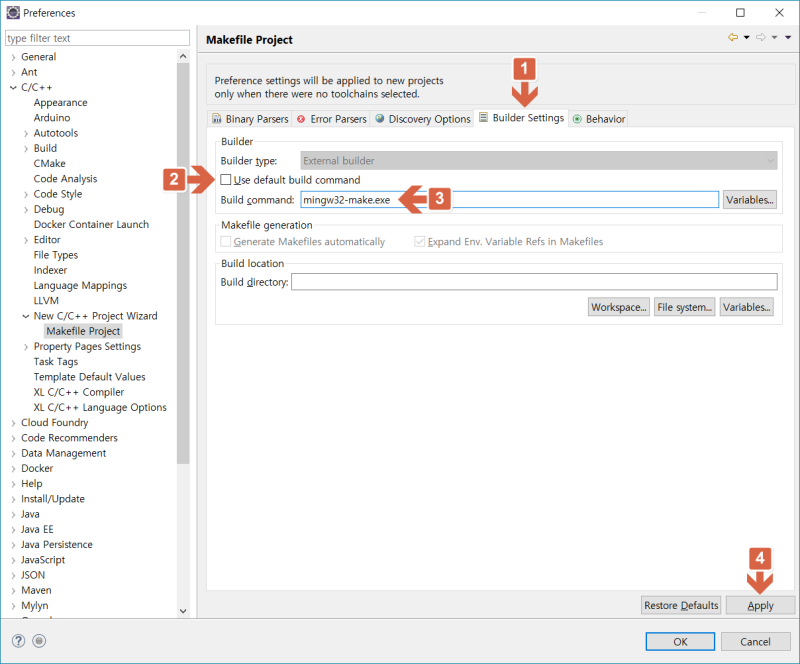
Task: Click the tree scrollbar up arrow
Action: tap(183, 56)
